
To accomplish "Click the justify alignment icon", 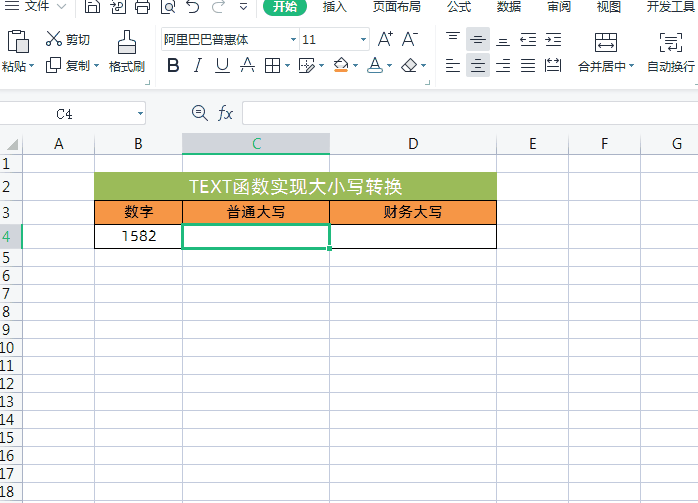I will point(528,65).
